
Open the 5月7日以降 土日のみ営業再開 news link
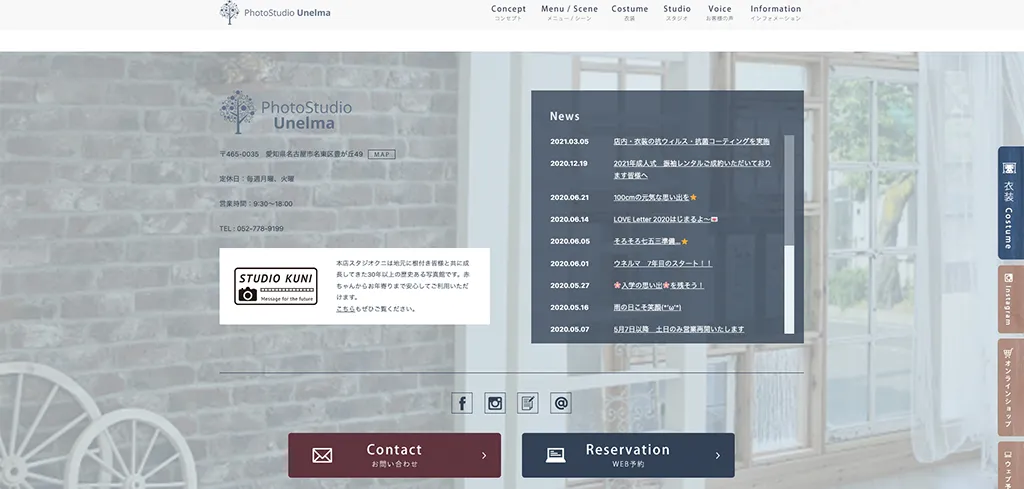(679, 330)
